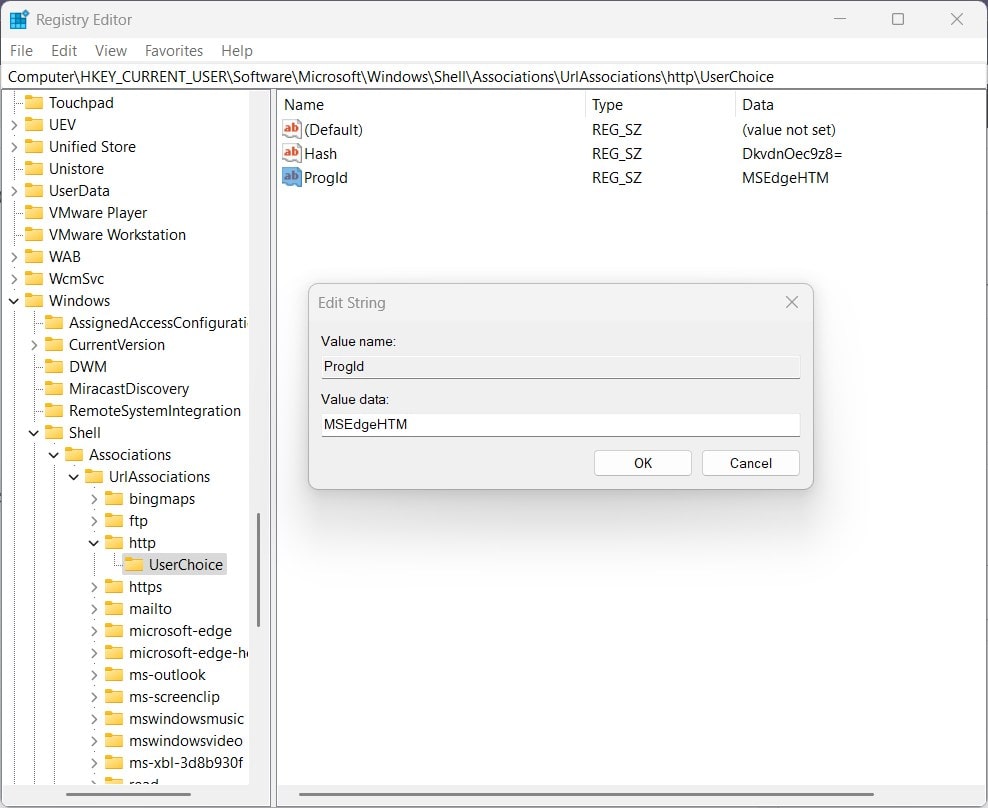Expand the mailto tree node

click(93, 608)
